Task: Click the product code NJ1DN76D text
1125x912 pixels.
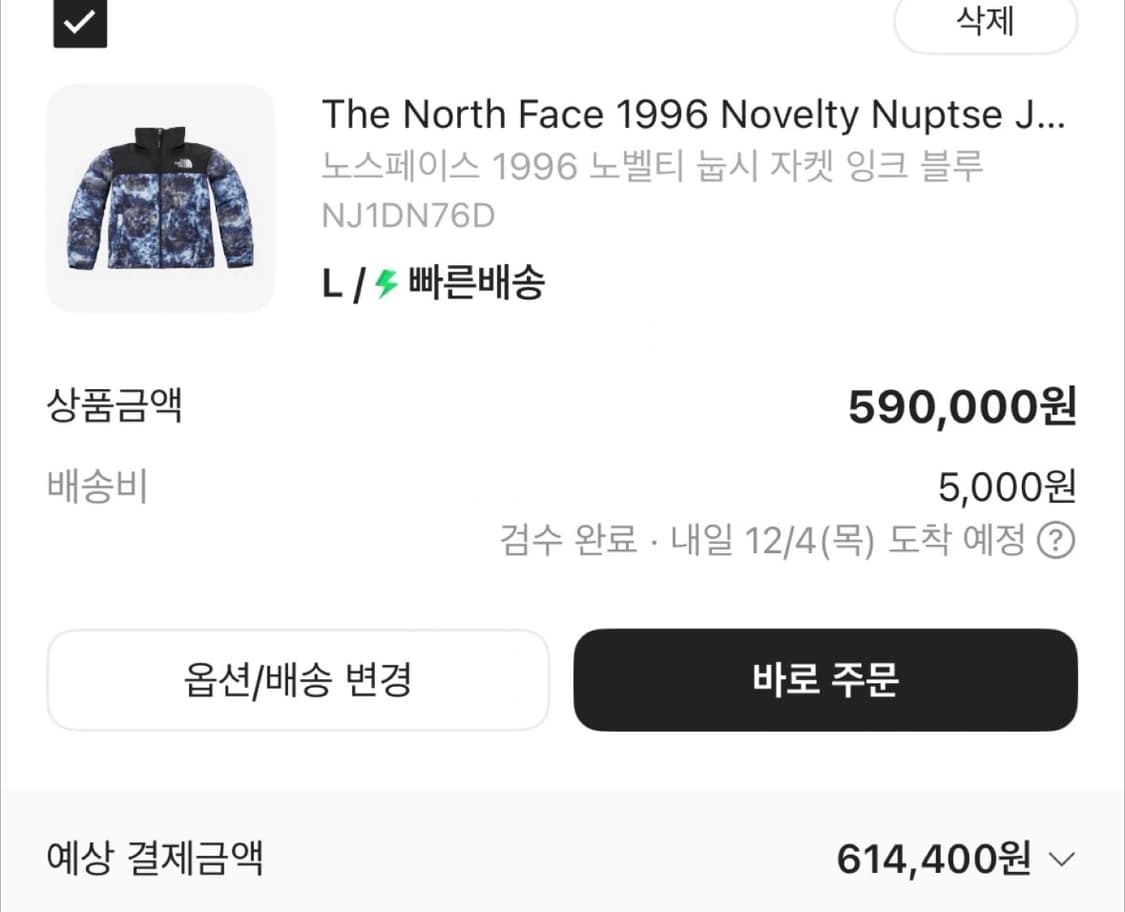Action: point(408,215)
